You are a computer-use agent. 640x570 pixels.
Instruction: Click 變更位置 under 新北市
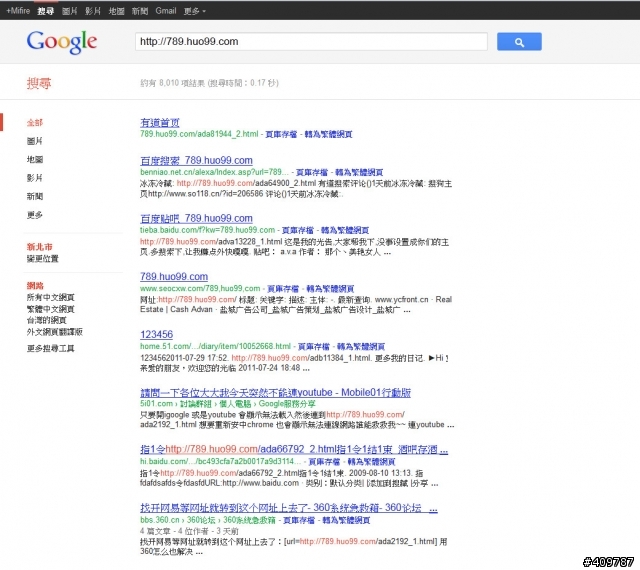(42, 258)
